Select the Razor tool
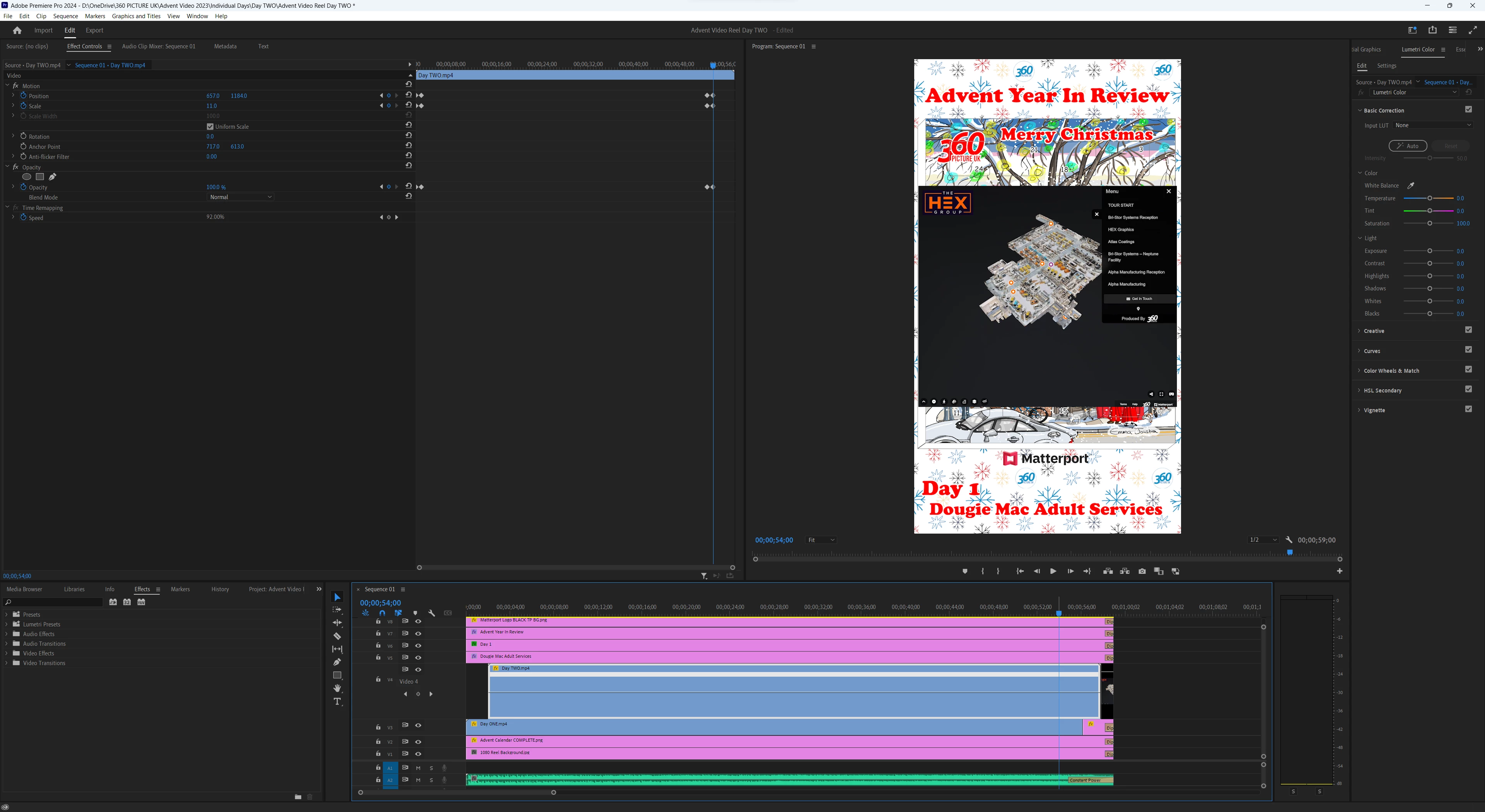The width and height of the screenshot is (1485, 812). 337,636
